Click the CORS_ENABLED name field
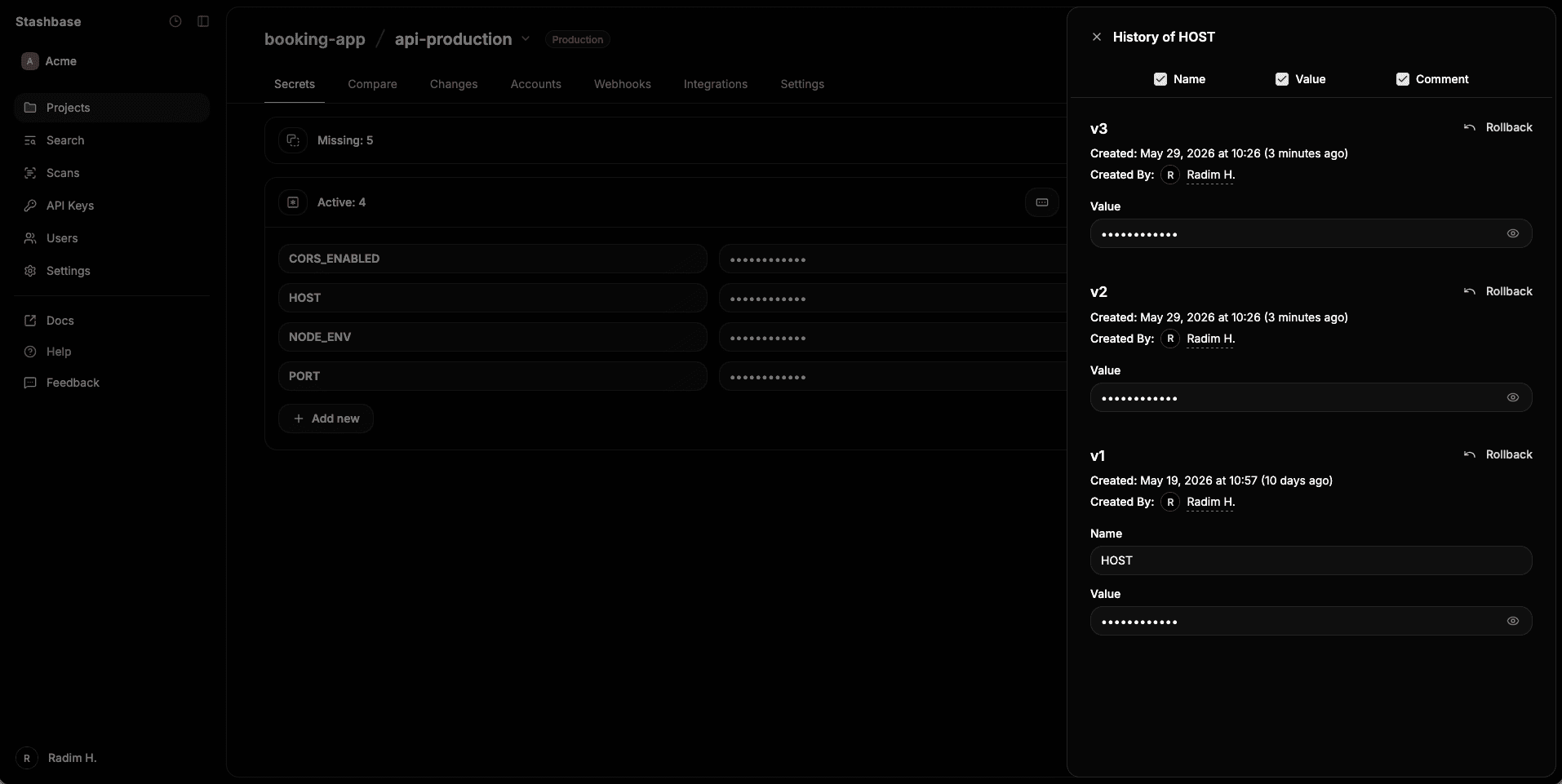 tap(492, 259)
